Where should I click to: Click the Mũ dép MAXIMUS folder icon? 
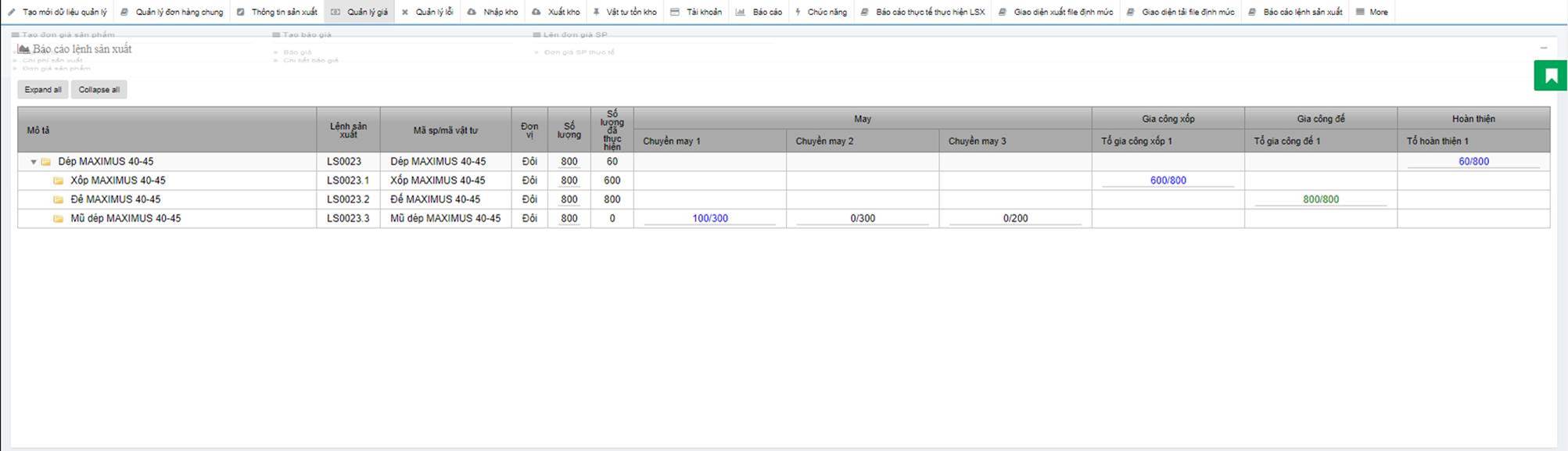59,219
